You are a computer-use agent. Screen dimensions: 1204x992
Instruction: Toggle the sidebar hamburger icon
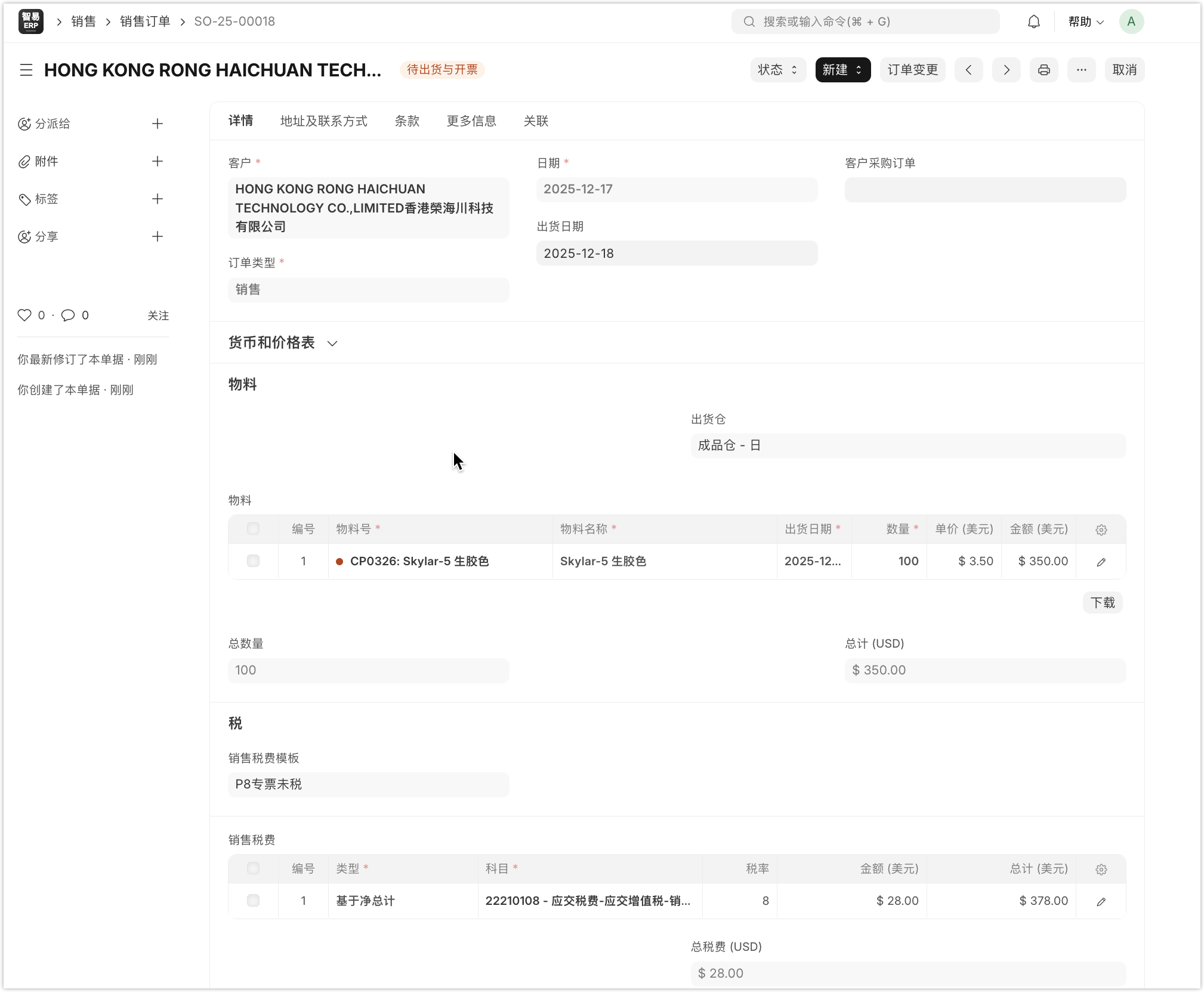[26, 70]
